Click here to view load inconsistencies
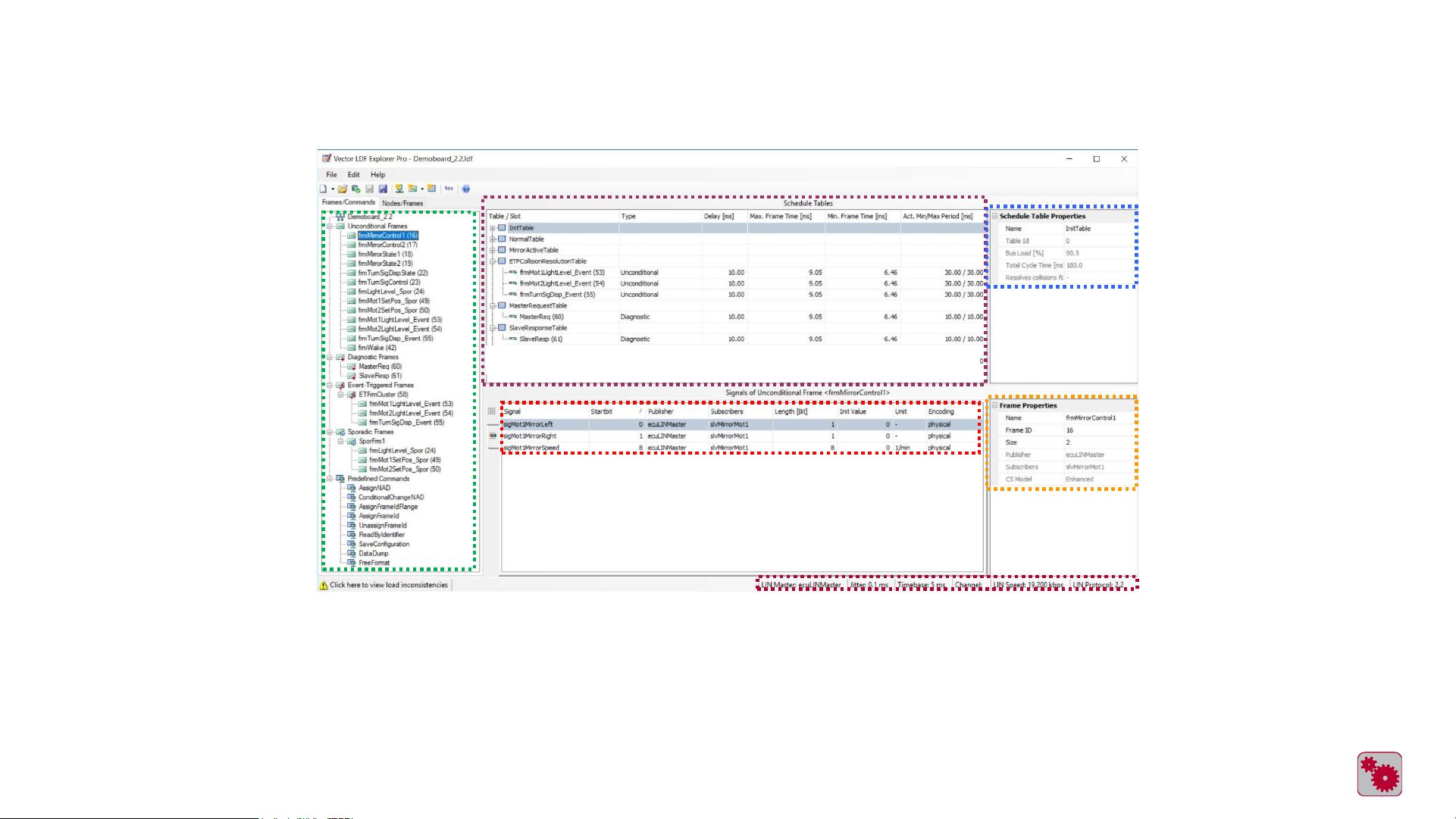Viewport: 1456px width, 819px height. 389,585
